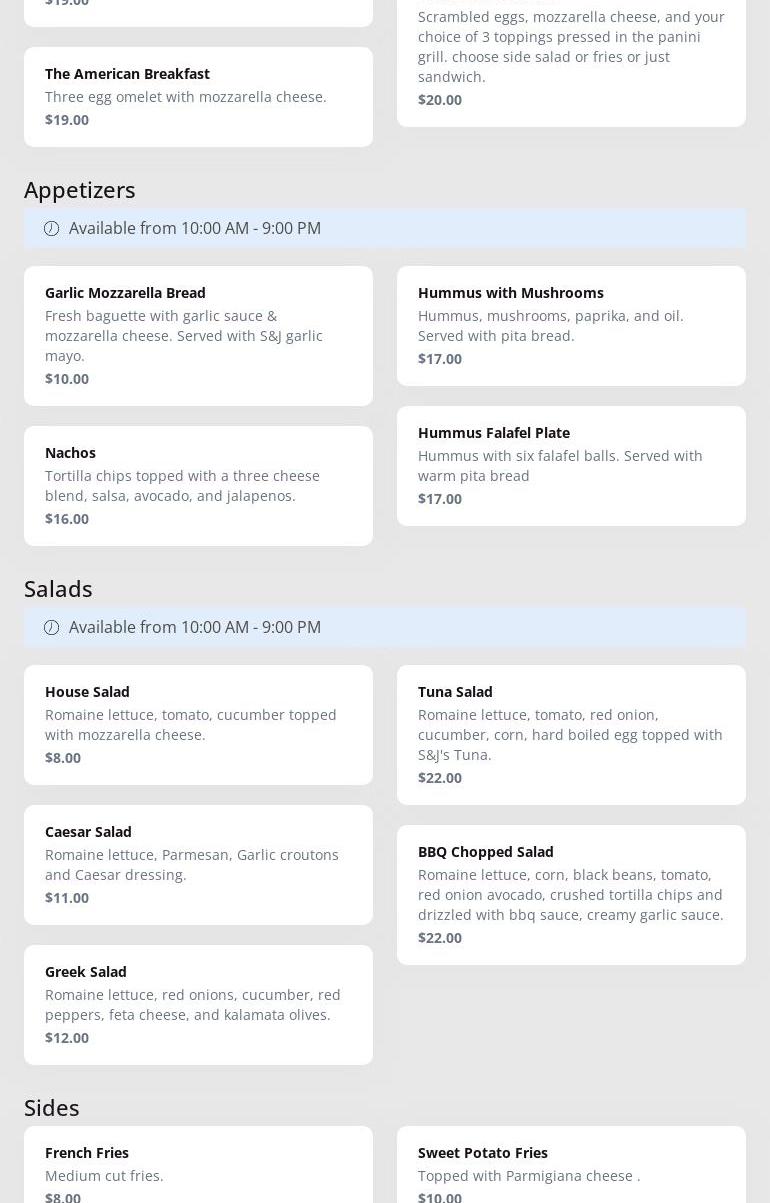Choose the Tuna Salad card
This screenshot has width=770, height=1203.
(571, 735)
